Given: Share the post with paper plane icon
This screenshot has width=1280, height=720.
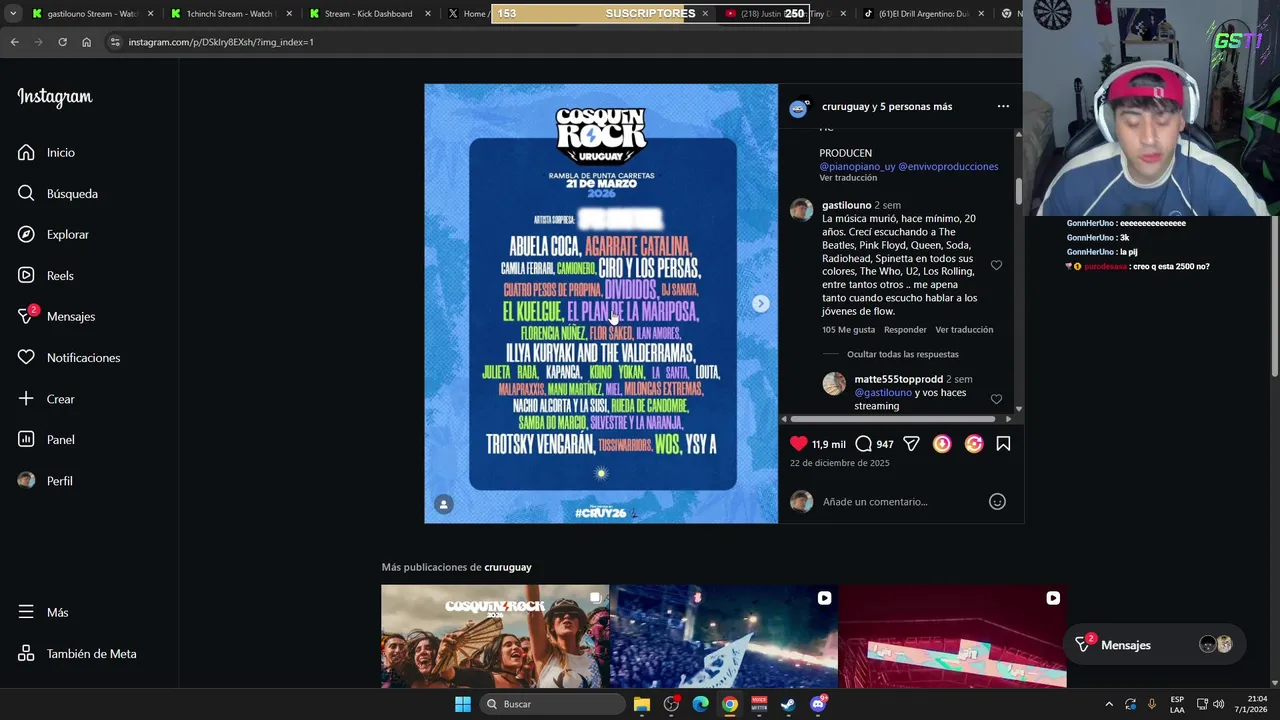Looking at the screenshot, I should 911,444.
